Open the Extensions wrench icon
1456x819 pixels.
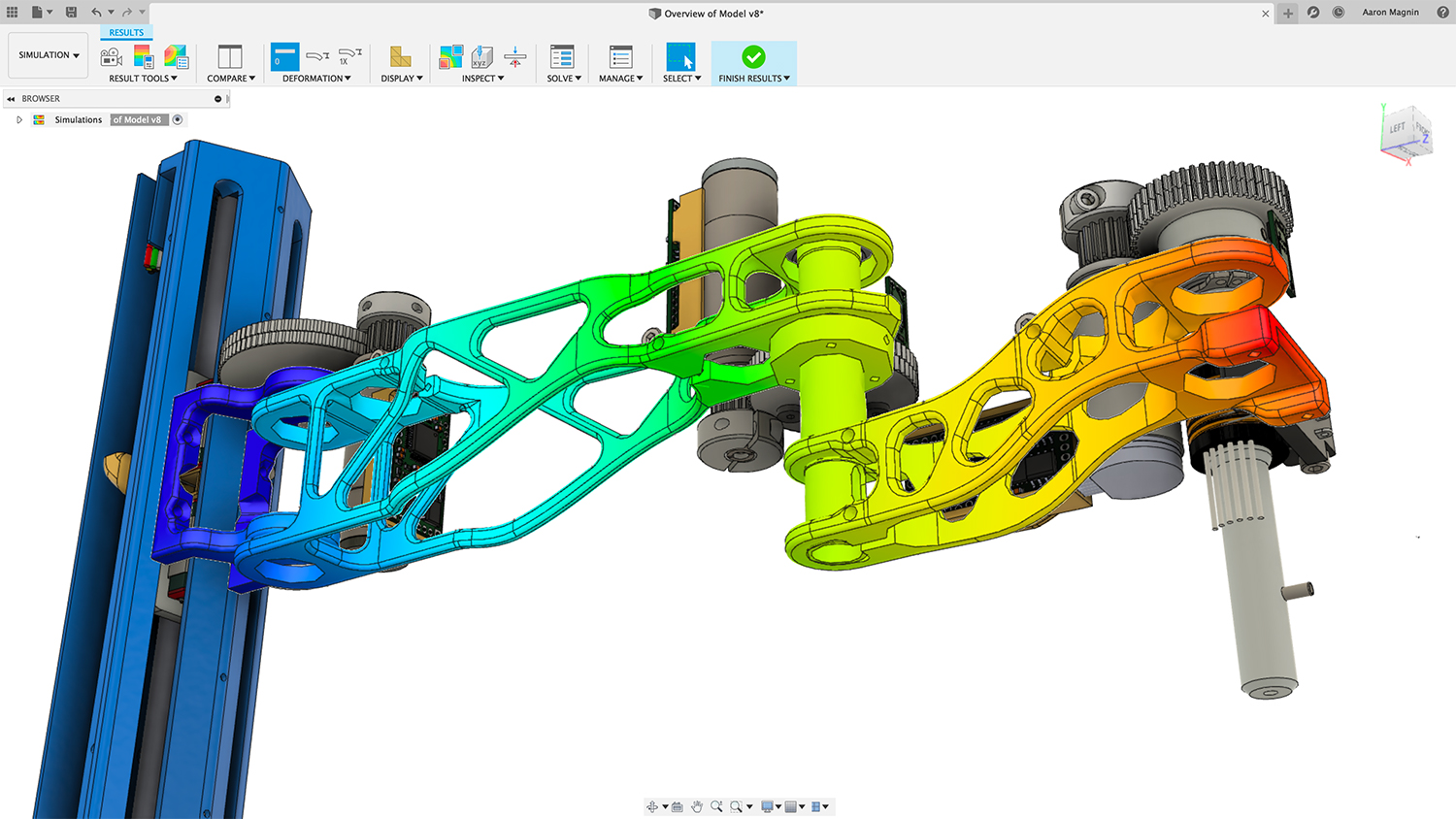click(x=1313, y=13)
